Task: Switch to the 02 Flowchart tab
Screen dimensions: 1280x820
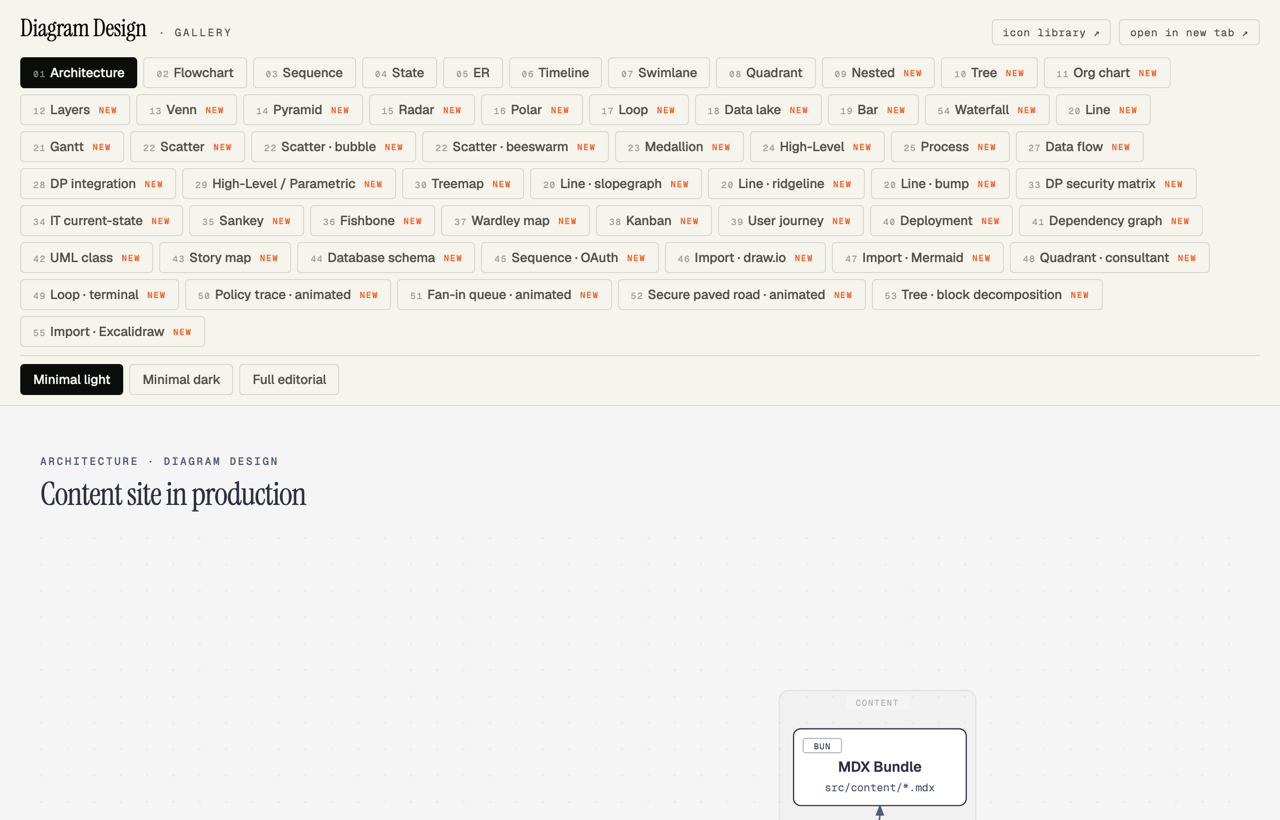Action: coord(195,73)
